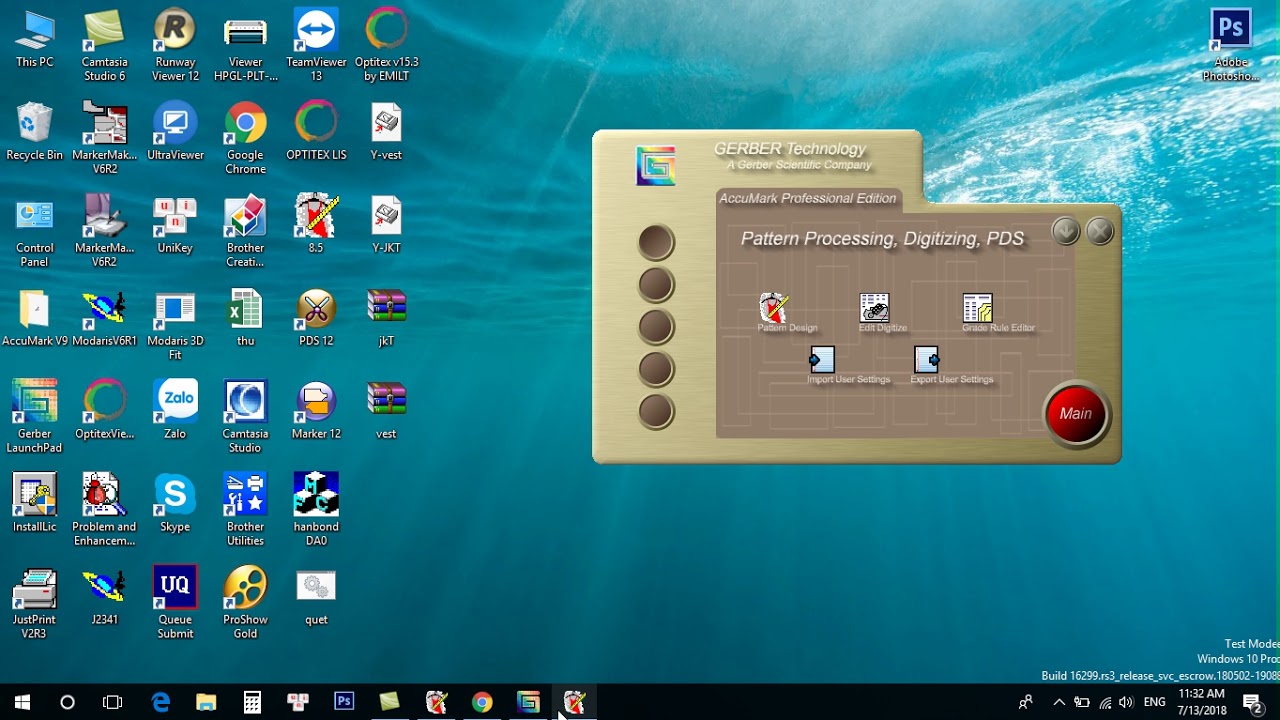Click the Gerber Technology logo icon

(x=656, y=166)
